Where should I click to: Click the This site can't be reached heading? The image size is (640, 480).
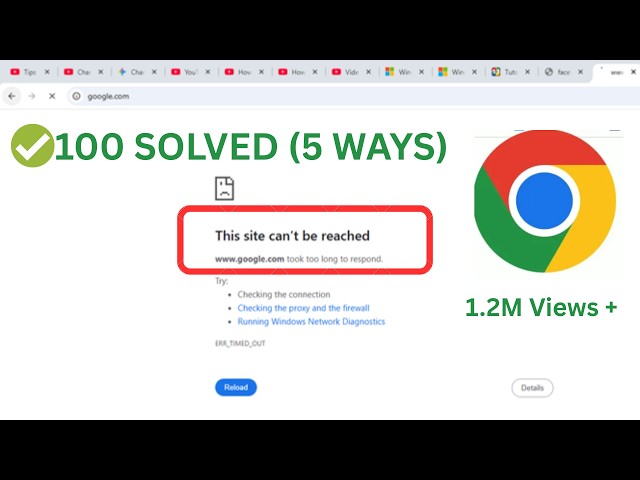pyautogui.click(x=292, y=236)
